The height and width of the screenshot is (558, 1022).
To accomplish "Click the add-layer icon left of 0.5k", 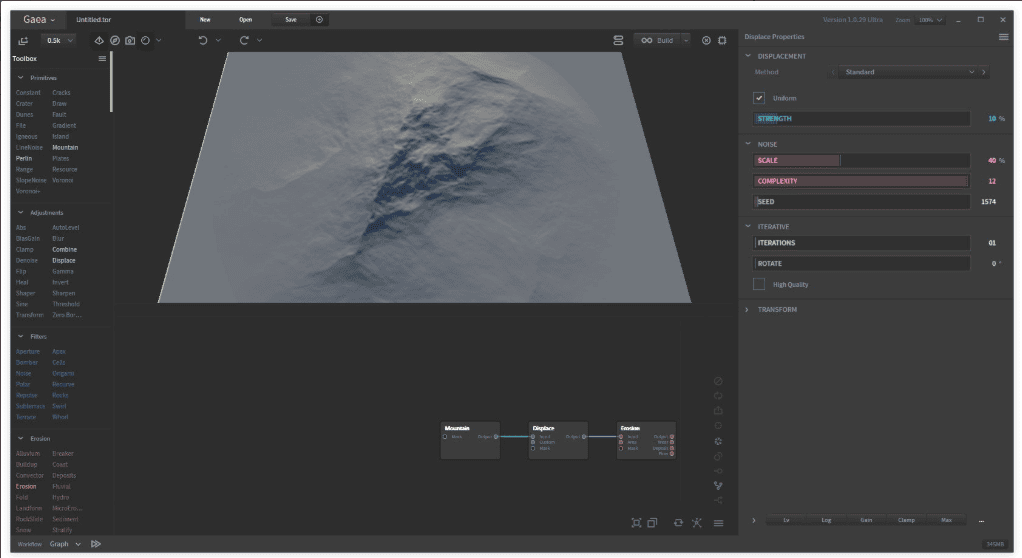I will (x=23, y=40).
